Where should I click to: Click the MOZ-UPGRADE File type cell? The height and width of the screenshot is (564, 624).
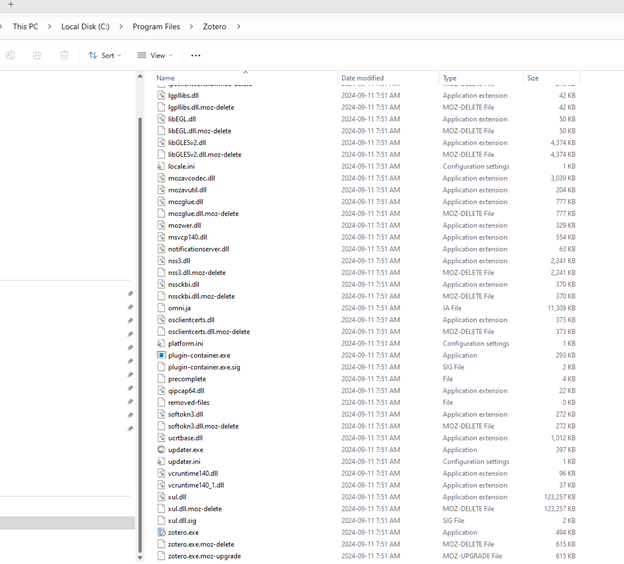pyautogui.click(x=472, y=556)
